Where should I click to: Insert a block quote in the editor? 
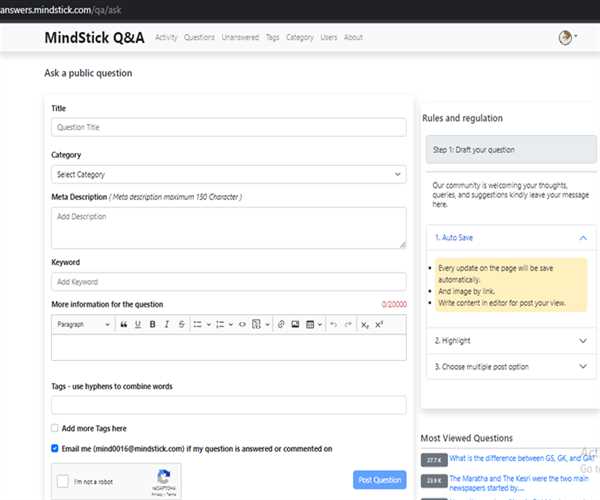pos(124,324)
